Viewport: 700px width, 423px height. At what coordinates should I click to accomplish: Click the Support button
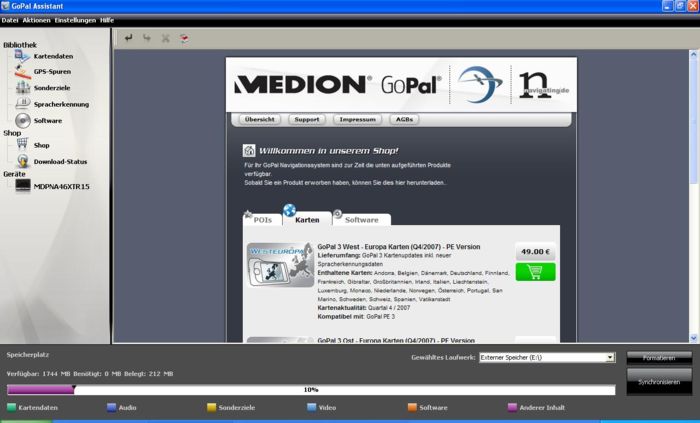(307, 120)
